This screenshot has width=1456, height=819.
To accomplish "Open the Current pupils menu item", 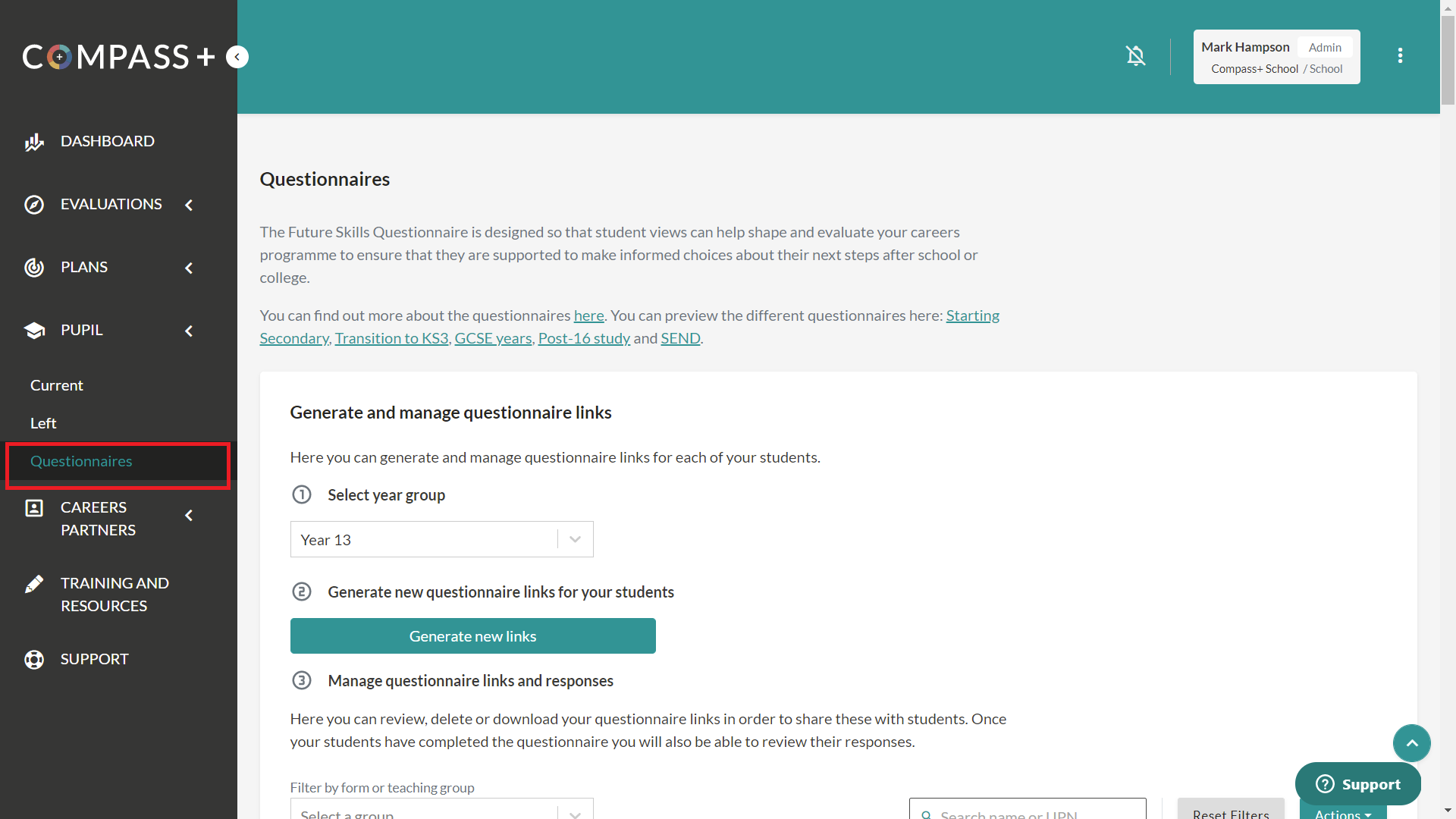I will [x=57, y=385].
